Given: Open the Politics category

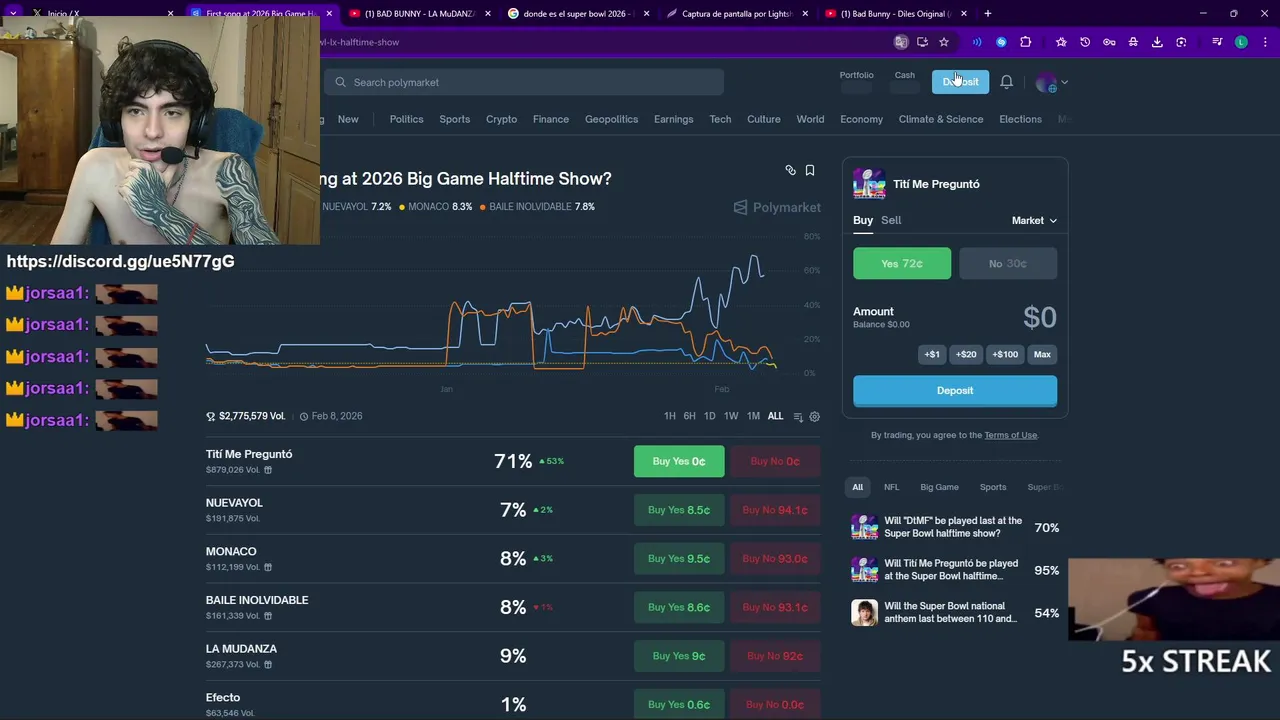Looking at the screenshot, I should (x=406, y=119).
